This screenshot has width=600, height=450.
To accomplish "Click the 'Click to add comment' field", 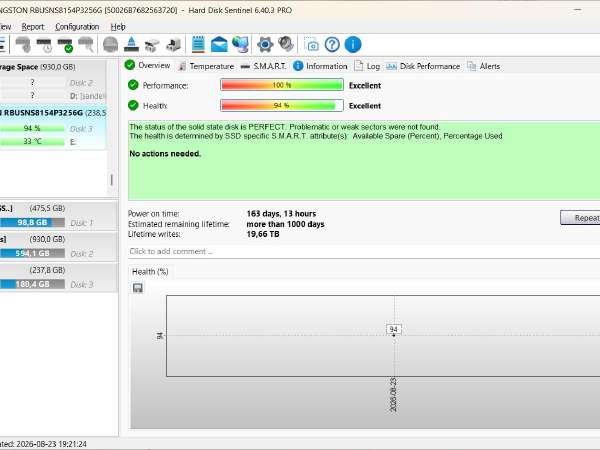I will click(x=364, y=251).
